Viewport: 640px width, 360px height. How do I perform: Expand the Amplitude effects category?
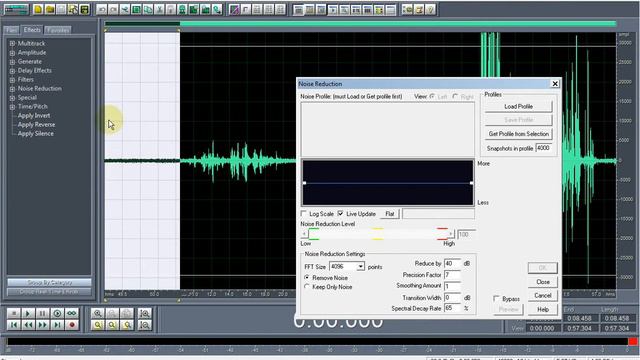point(12,53)
